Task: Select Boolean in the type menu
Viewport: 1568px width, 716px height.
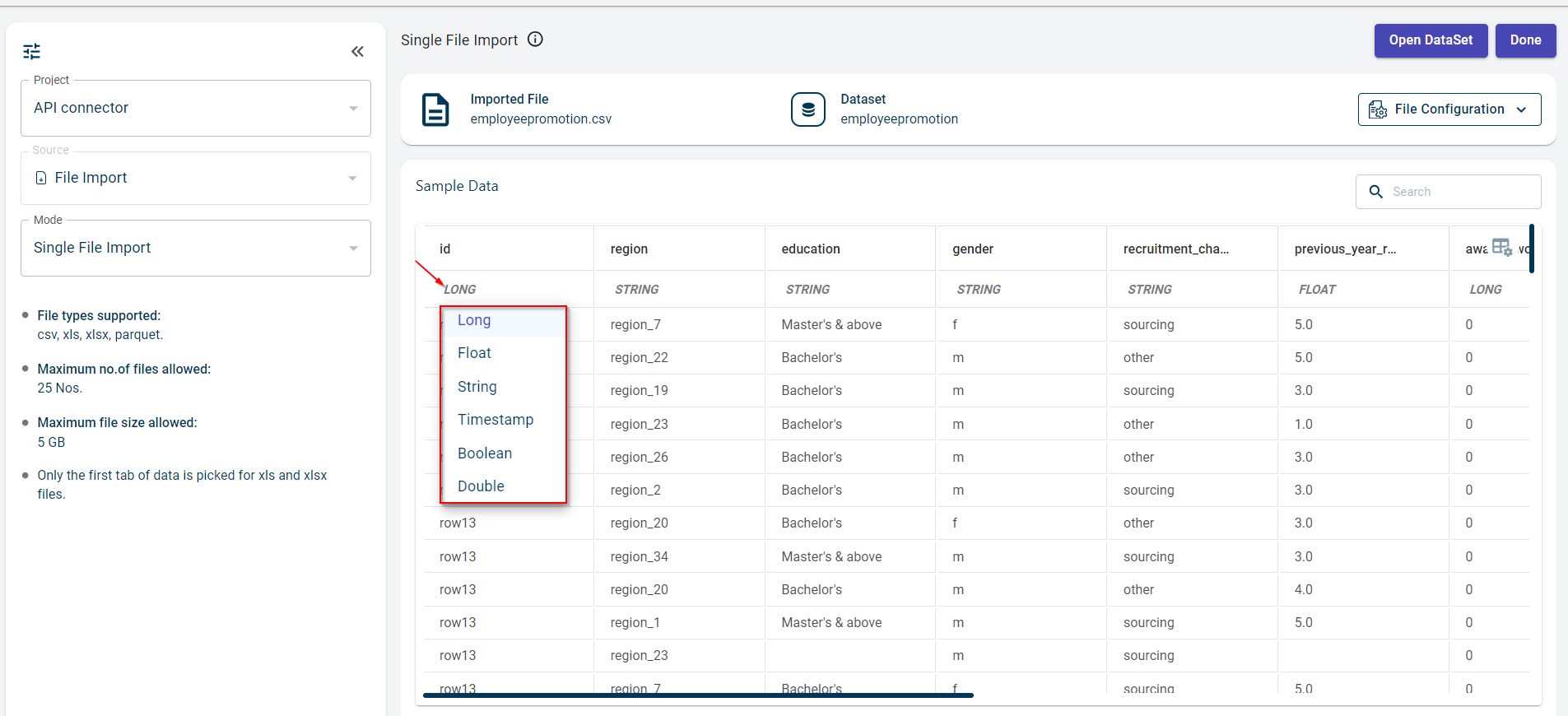Action: tap(485, 453)
